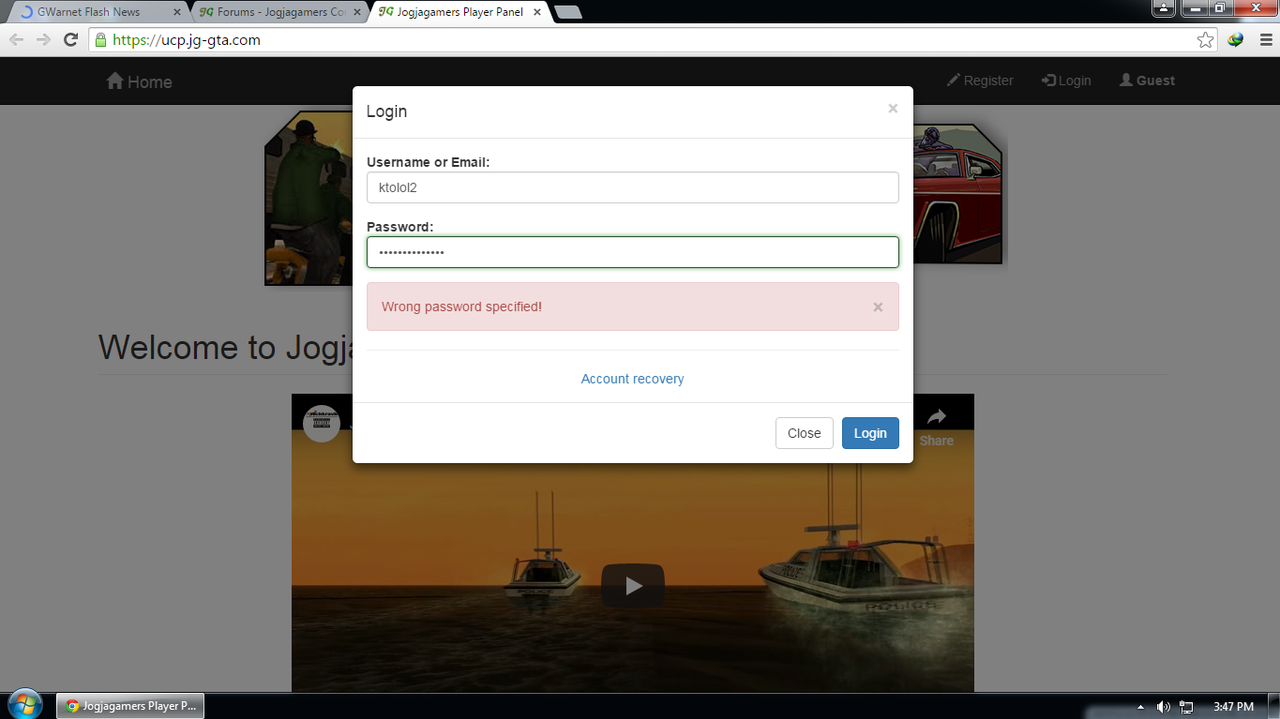The image size is (1280, 719).
Task: Open the Windows Start button
Action: coord(24,704)
